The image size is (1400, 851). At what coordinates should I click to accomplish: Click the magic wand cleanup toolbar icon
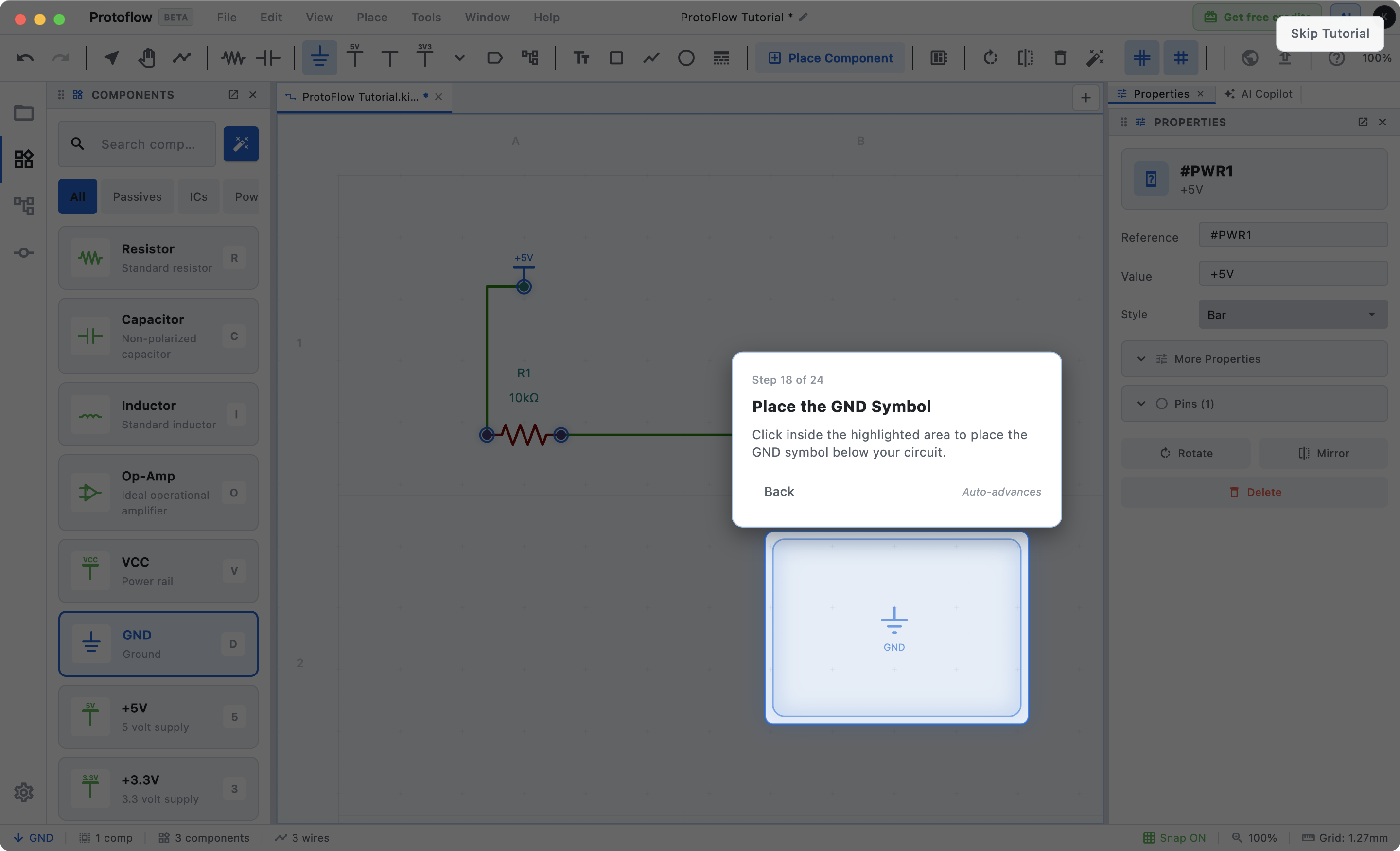tap(1095, 57)
